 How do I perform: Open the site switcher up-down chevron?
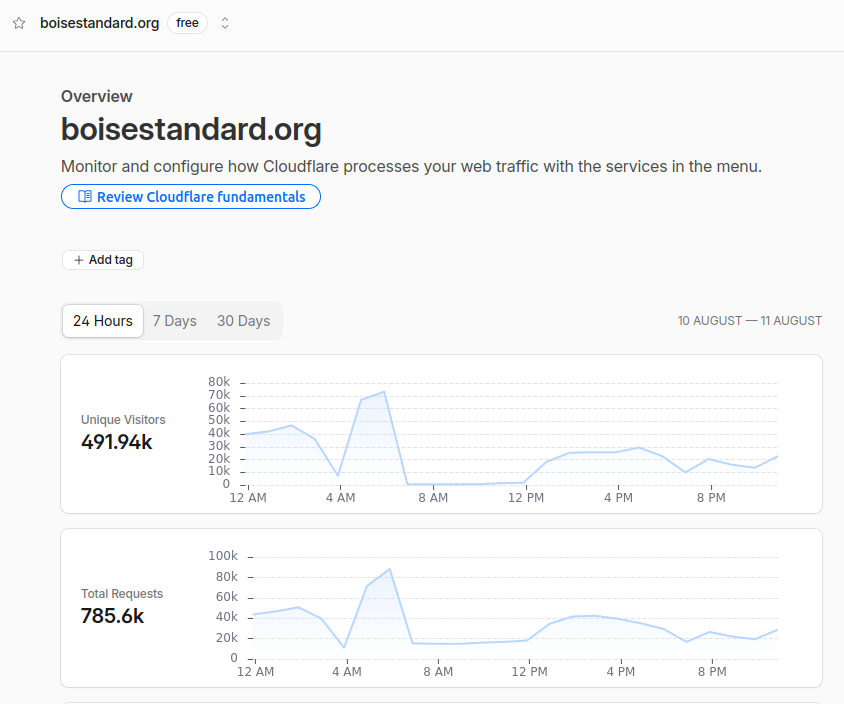point(225,23)
